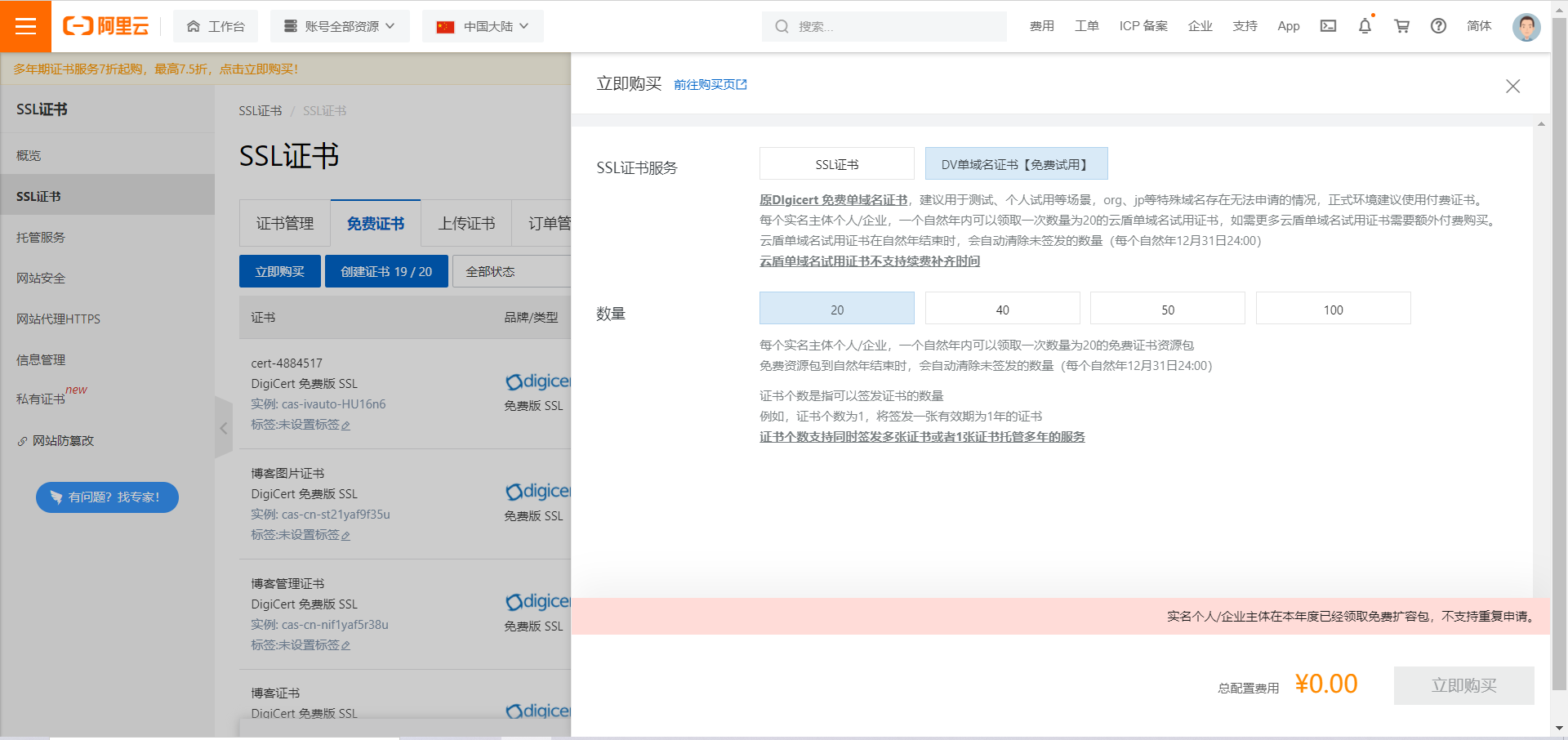
Task: Open 工作台 workbench
Action: tap(216, 26)
